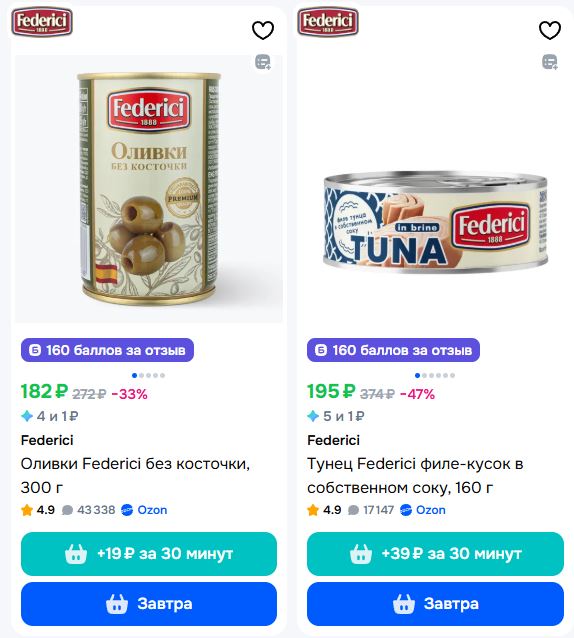Open Тунец Federici филе-кусок title link

415,475
